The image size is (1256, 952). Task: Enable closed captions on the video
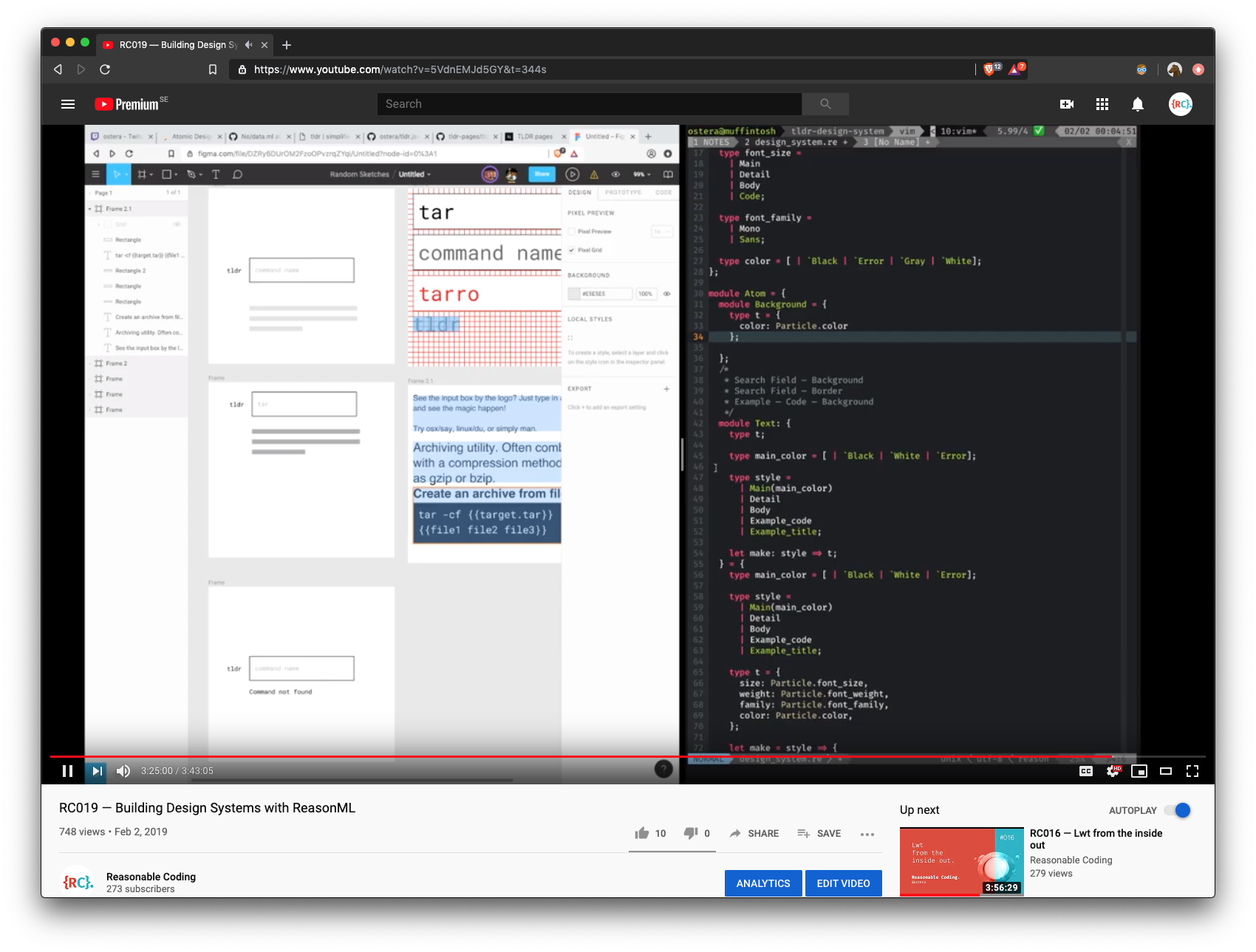coord(1085,770)
